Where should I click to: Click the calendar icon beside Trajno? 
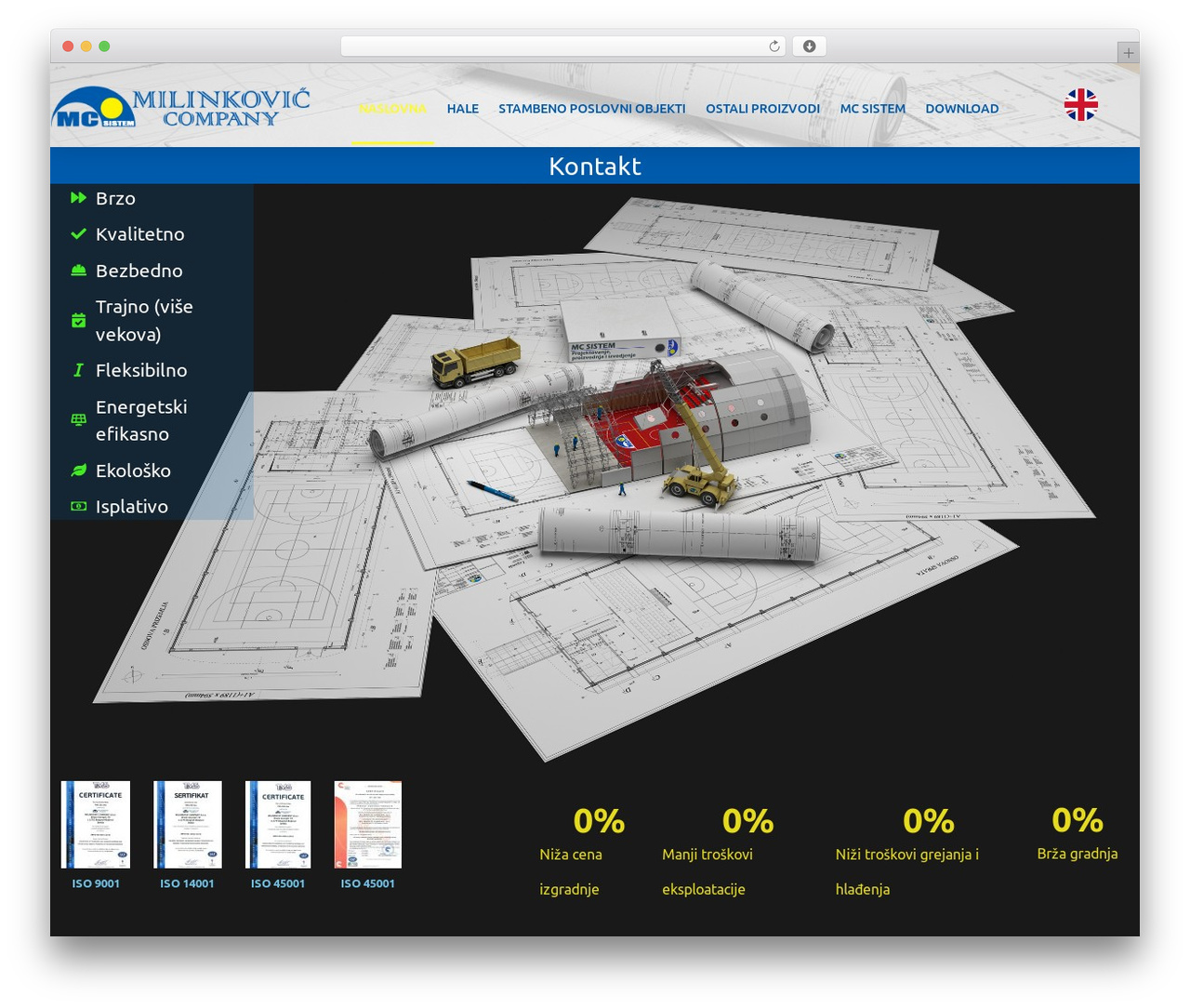[79, 320]
